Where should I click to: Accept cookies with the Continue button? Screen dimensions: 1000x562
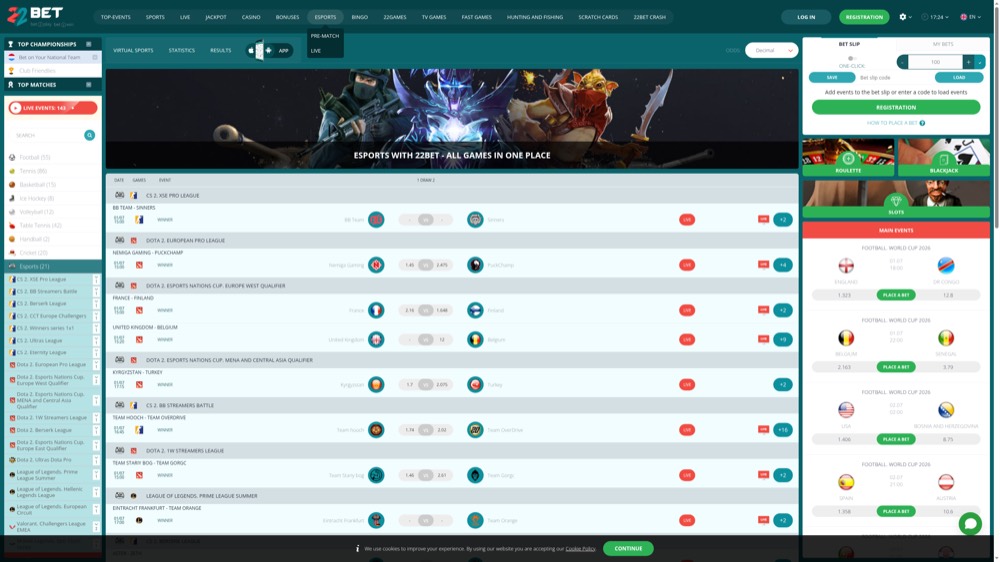[x=628, y=549]
